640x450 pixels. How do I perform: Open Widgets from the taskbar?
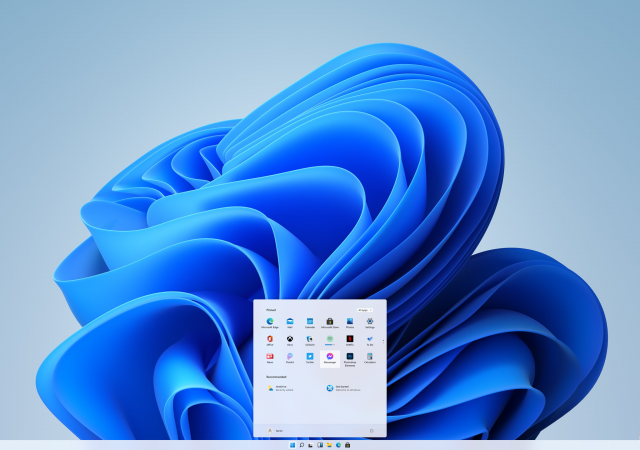tap(320, 445)
